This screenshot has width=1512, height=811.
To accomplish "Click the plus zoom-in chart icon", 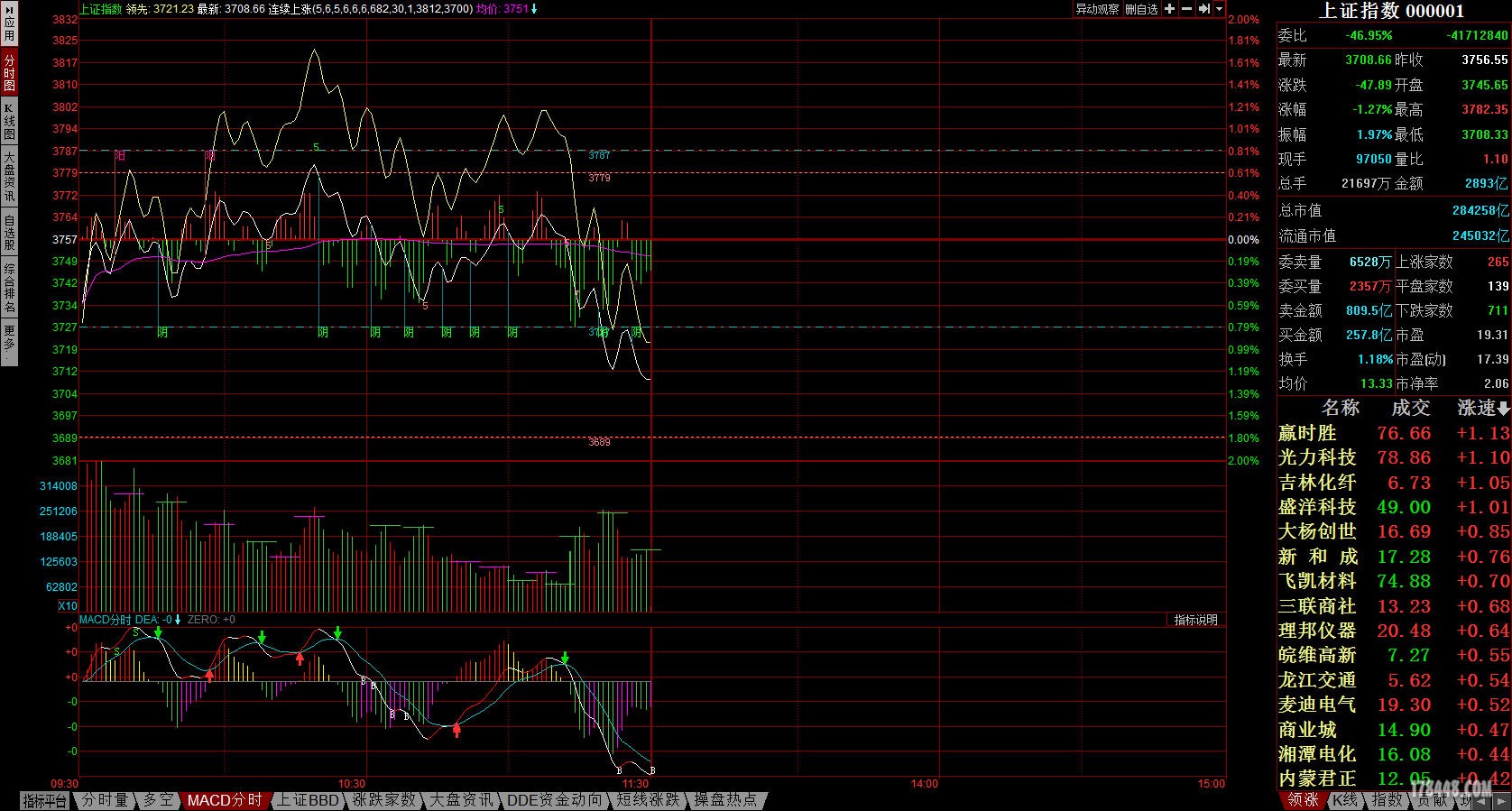I will [1169, 9].
